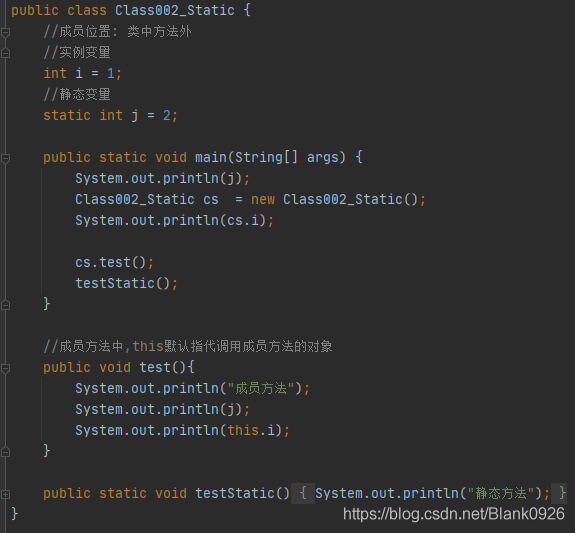Open the blog.csdn.net/Blank0926 watermark link
The width and height of the screenshot is (575, 533).
tap(454, 514)
